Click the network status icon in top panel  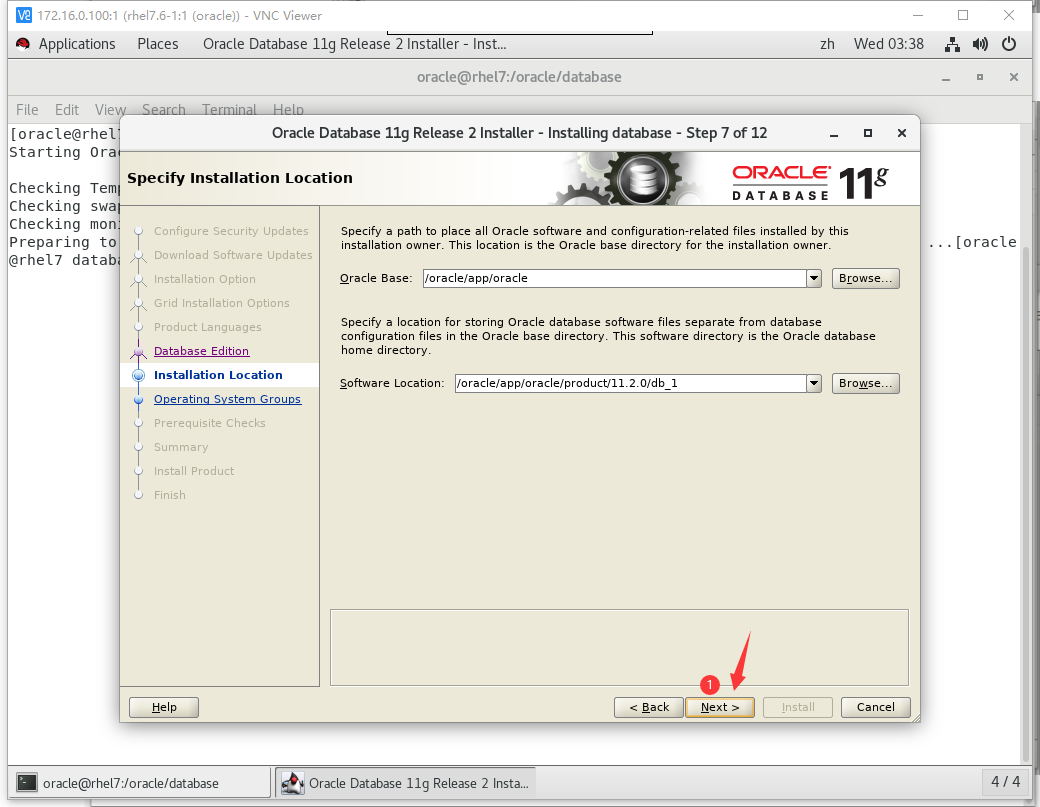[952, 44]
